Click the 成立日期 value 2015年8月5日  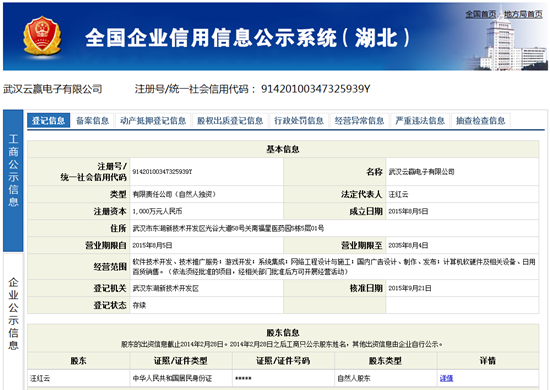pyautogui.click(x=408, y=211)
